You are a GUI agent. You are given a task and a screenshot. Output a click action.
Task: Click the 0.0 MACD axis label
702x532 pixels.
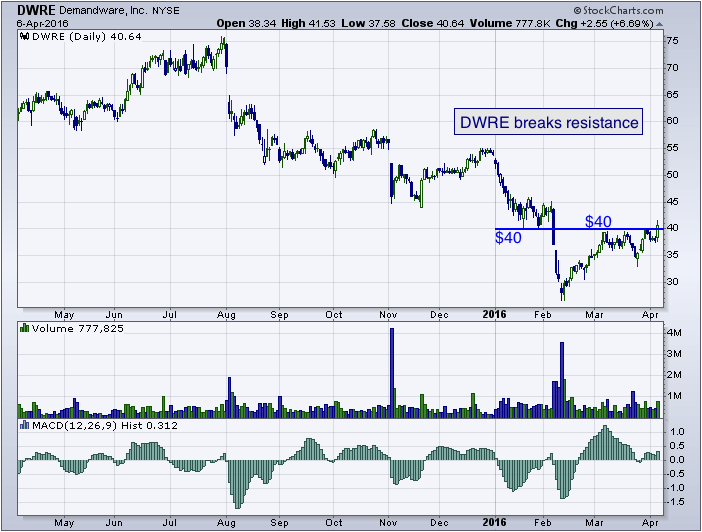678,460
